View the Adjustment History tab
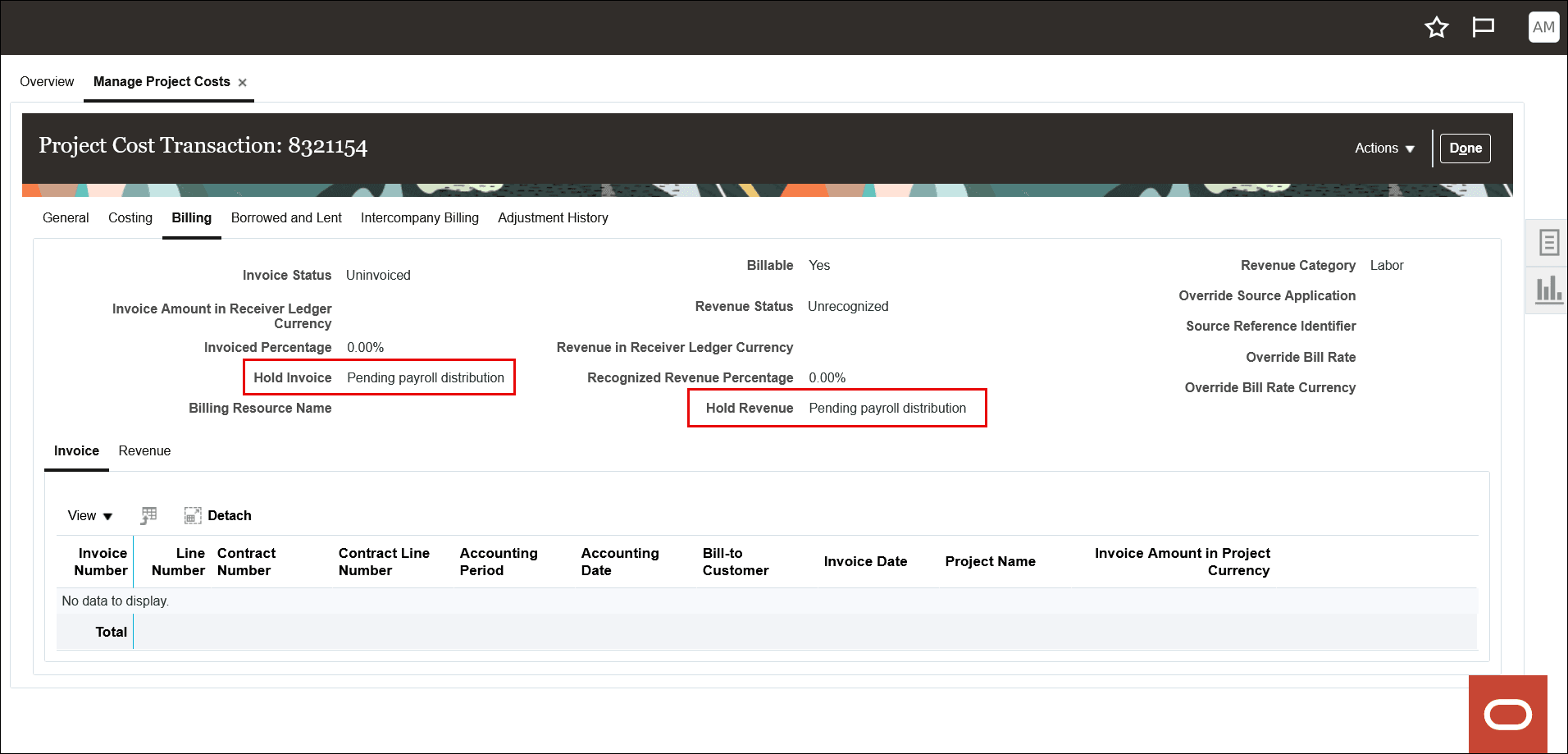Image resolution: width=1568 pixels, height=754 pixels. click(553, 217)
